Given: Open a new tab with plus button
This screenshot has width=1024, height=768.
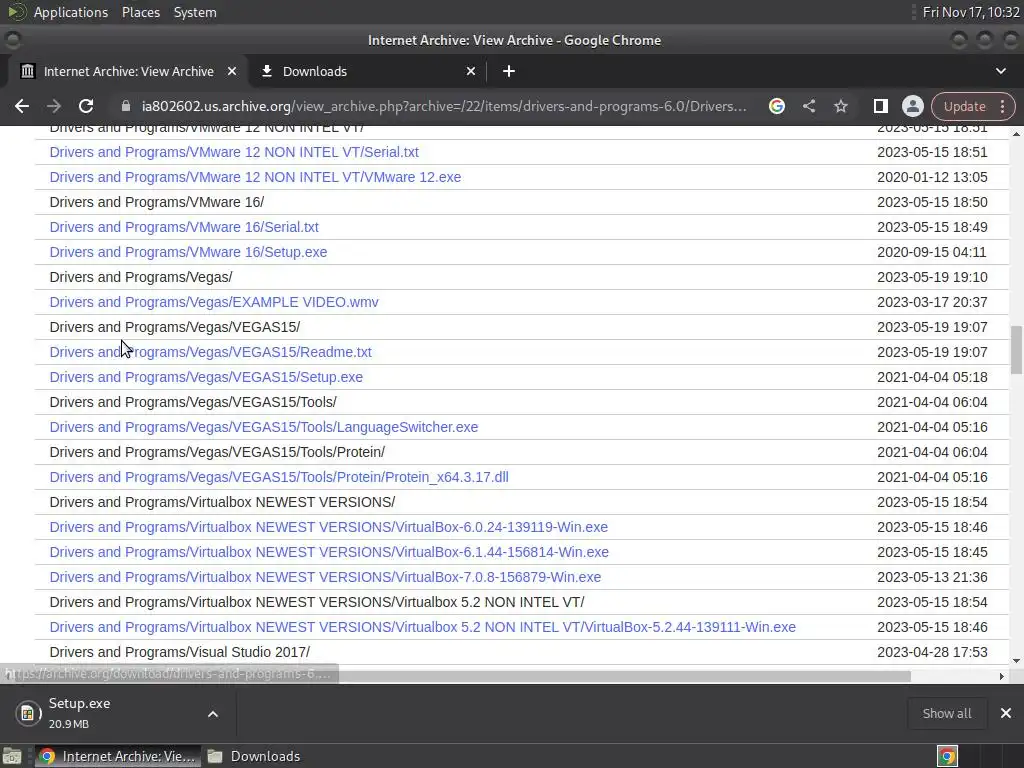Looking at the screenshot, I should point(509,71).
